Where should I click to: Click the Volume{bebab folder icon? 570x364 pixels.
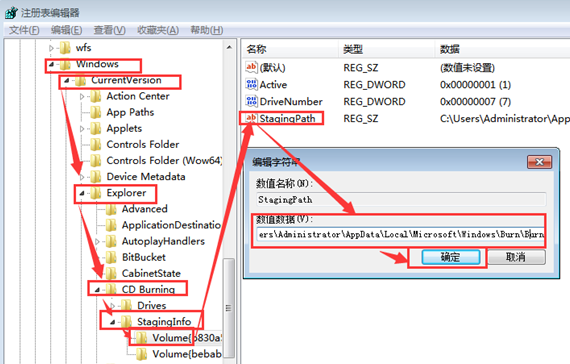click(141, 354)
